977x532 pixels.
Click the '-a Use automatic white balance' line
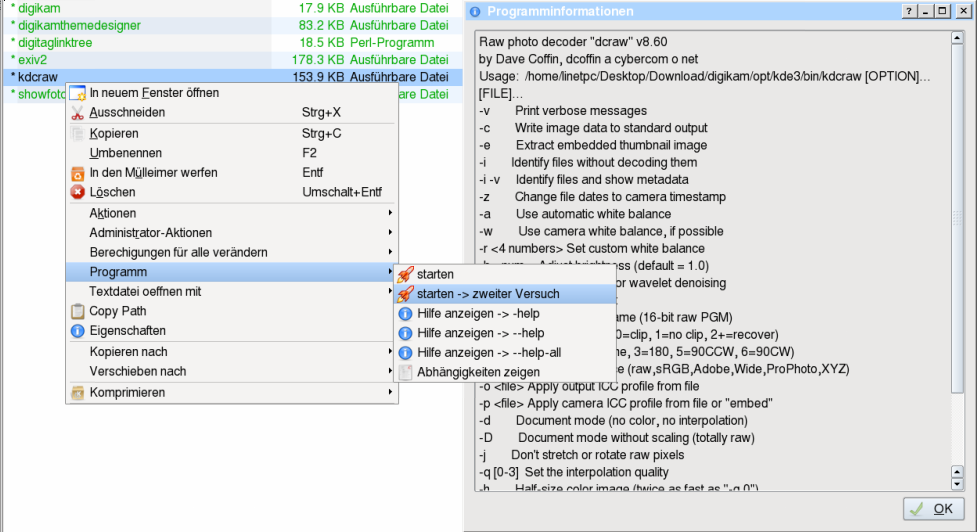[x=574, y=214]
